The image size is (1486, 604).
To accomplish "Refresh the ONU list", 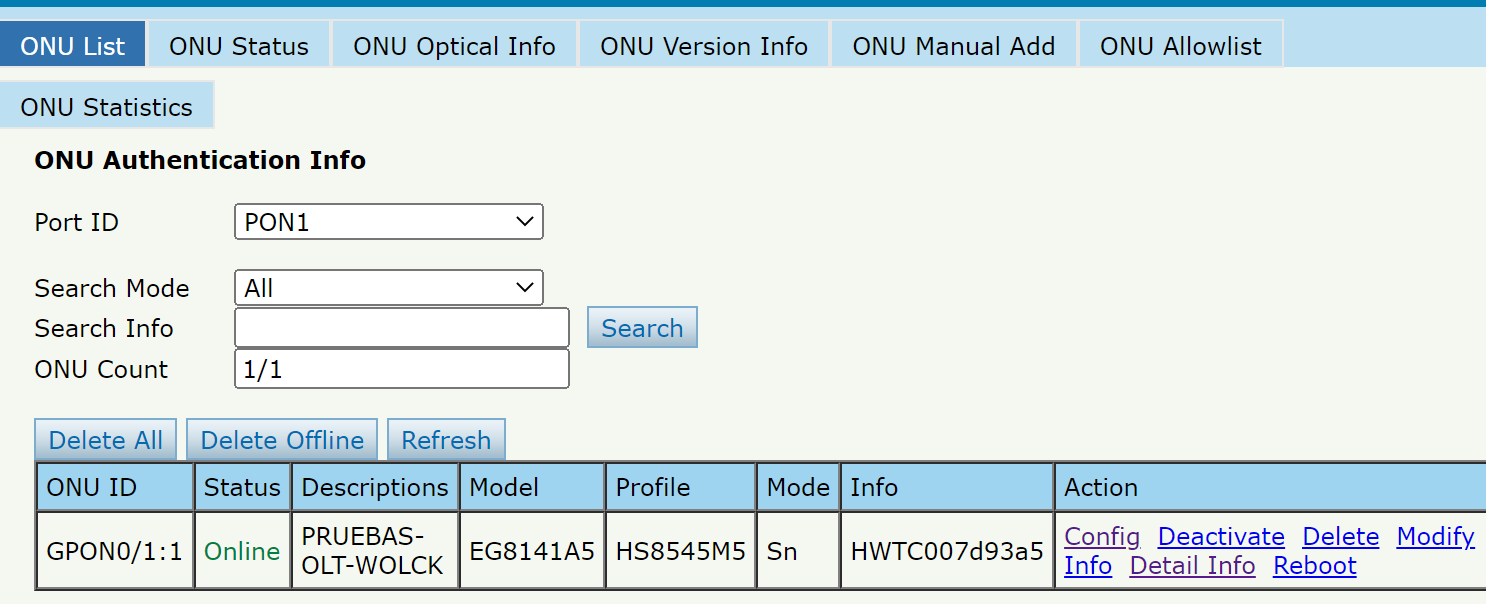I will [x=446, y=440].
